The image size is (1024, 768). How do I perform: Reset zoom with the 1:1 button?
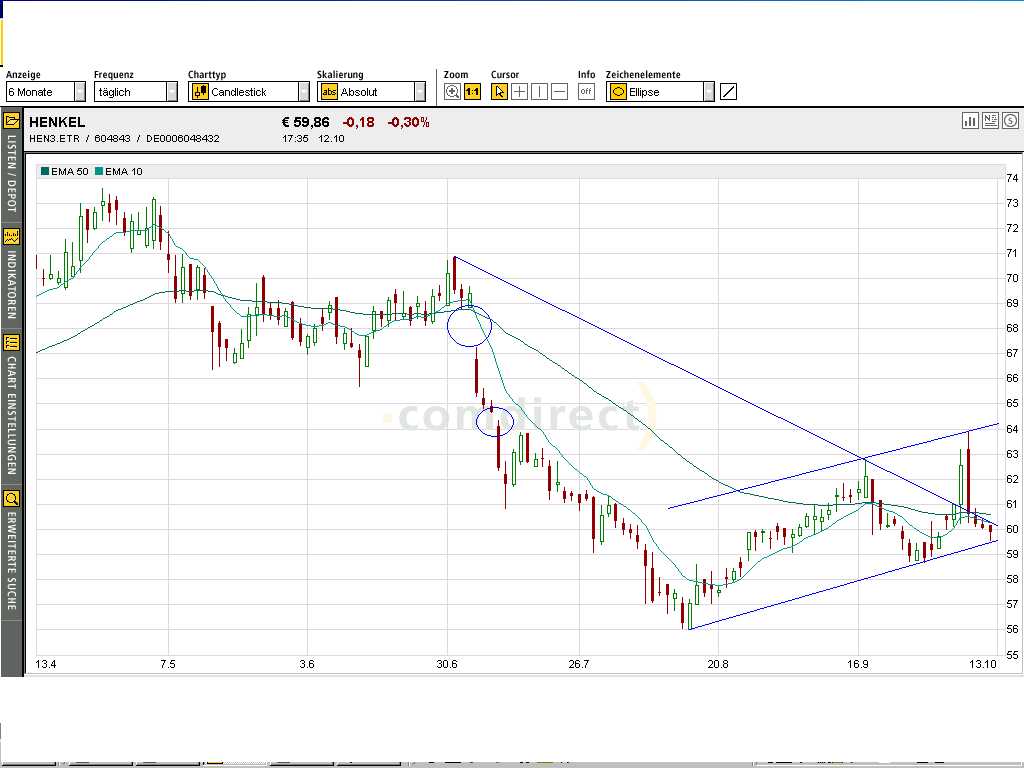[472, 92]
